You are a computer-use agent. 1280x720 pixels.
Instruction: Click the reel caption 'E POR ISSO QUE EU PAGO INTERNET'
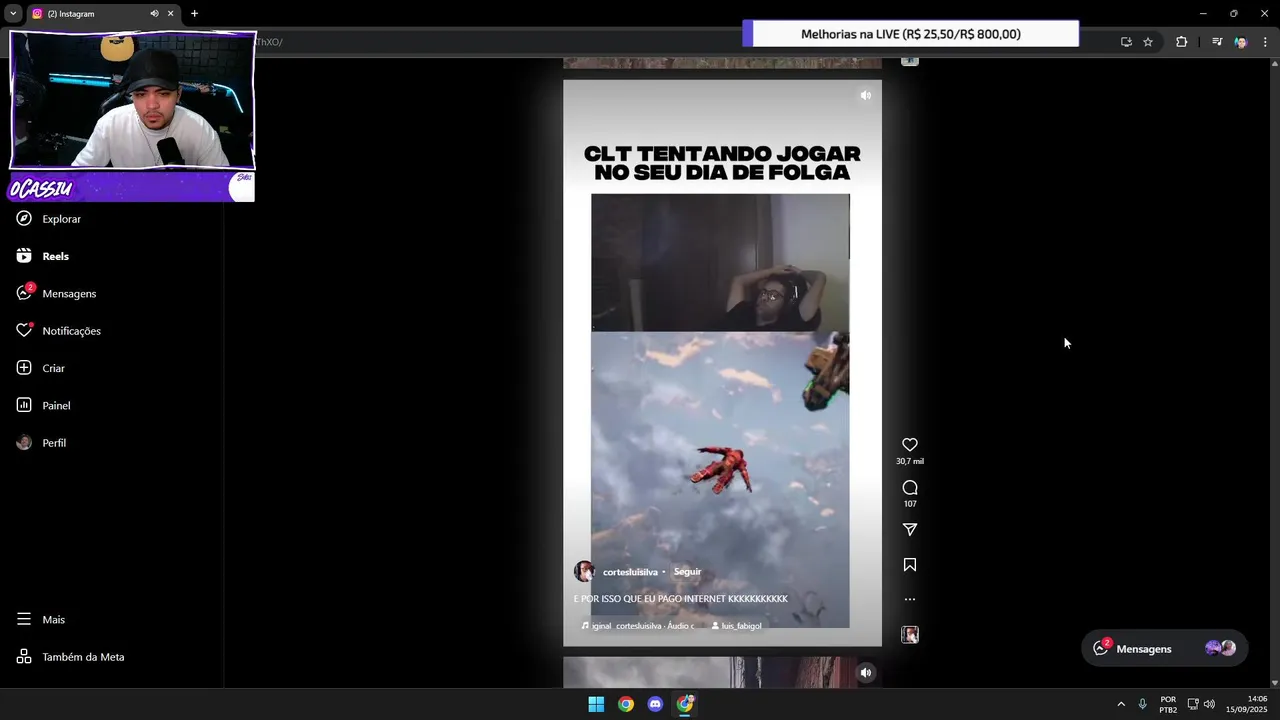(680, 599)
